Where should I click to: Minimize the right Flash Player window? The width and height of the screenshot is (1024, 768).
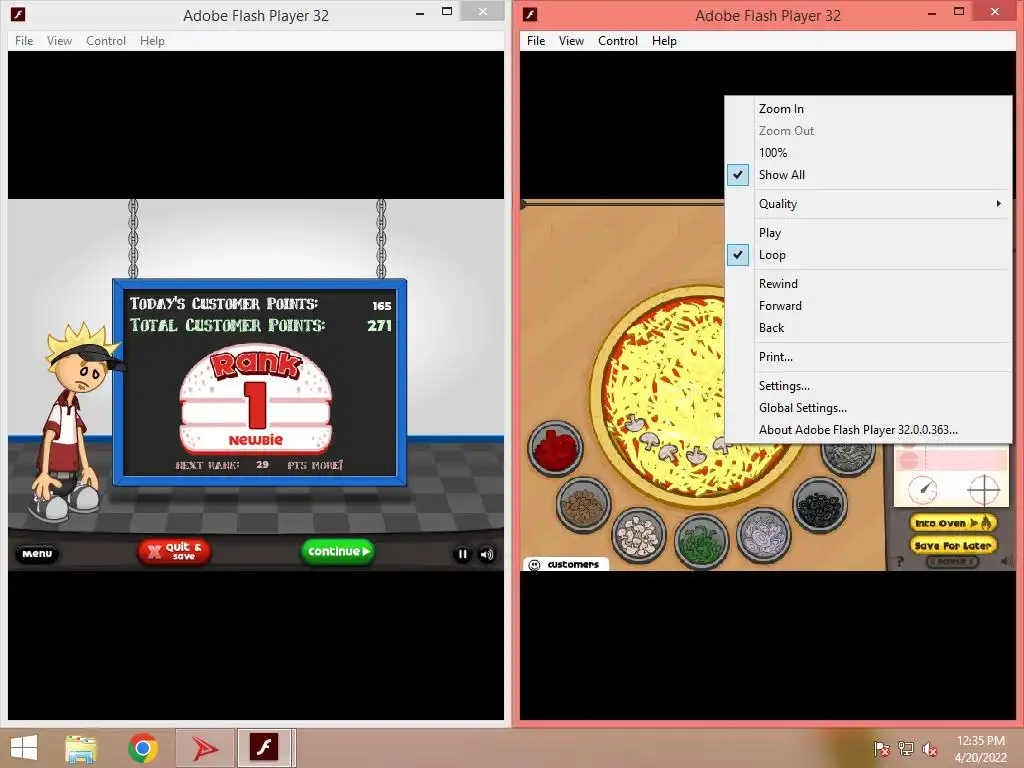tap(932, 12)
